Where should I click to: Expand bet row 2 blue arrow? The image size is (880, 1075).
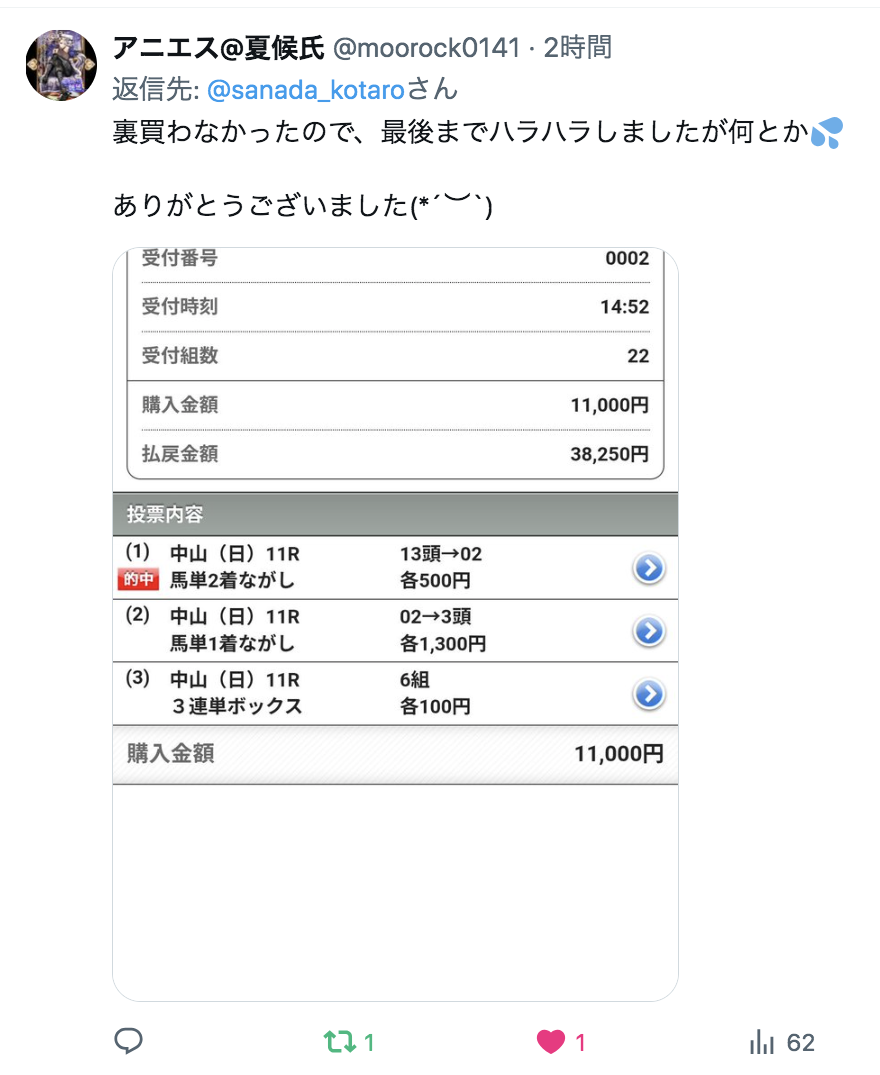coord(649,631)
